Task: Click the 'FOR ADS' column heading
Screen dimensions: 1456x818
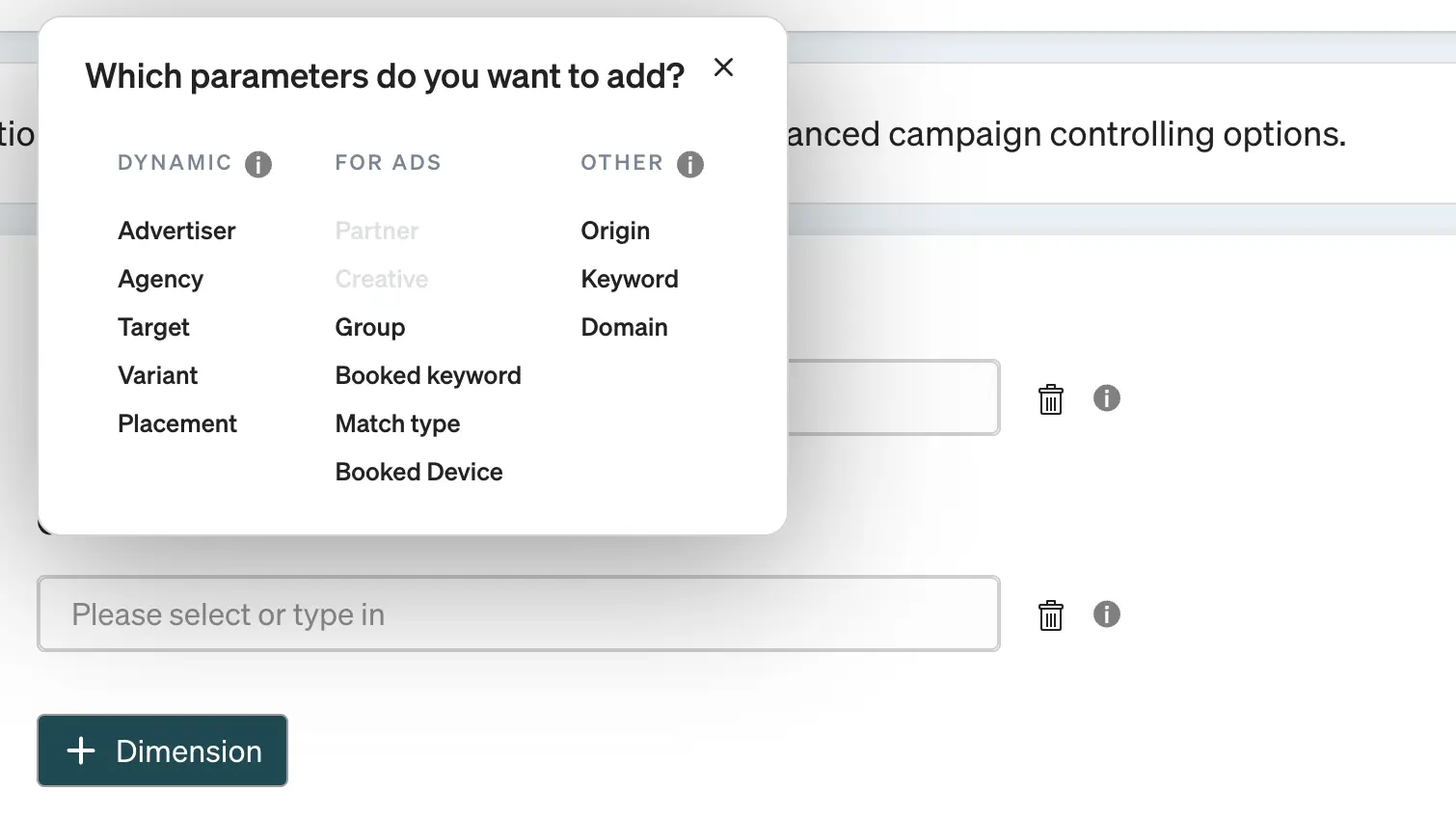Action: 388,163
